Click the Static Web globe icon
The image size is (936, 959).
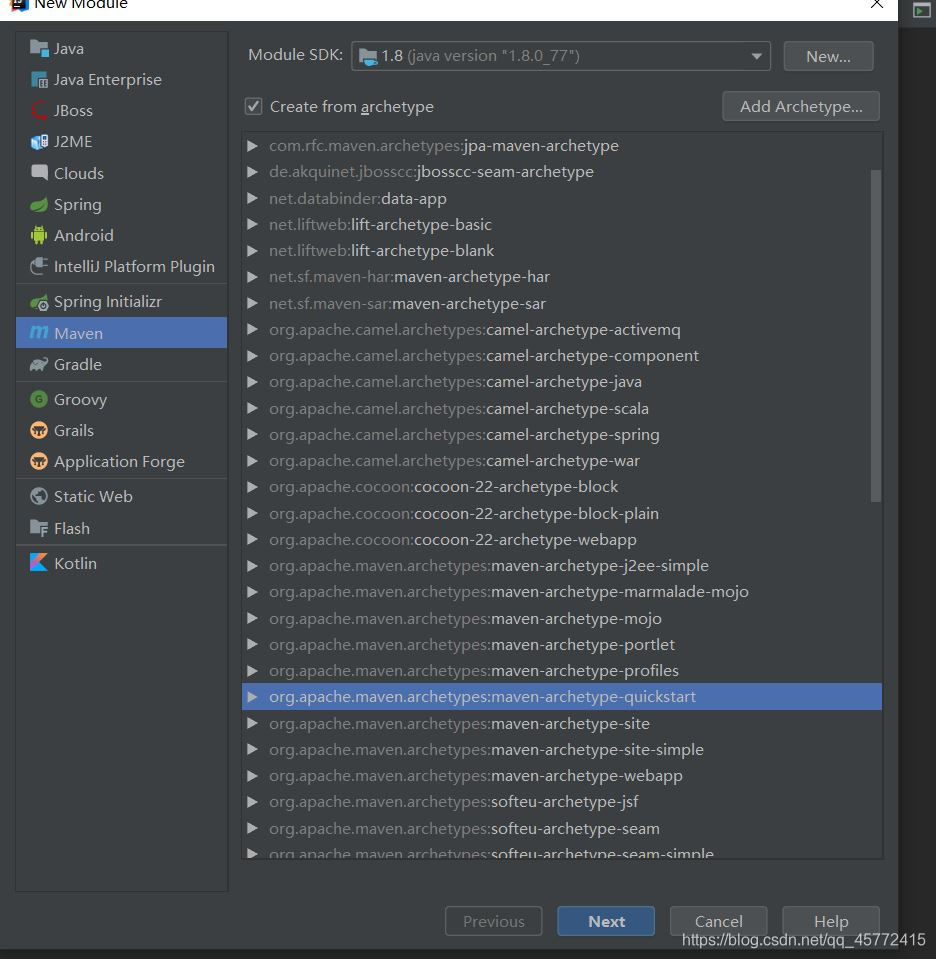point(39,496)
